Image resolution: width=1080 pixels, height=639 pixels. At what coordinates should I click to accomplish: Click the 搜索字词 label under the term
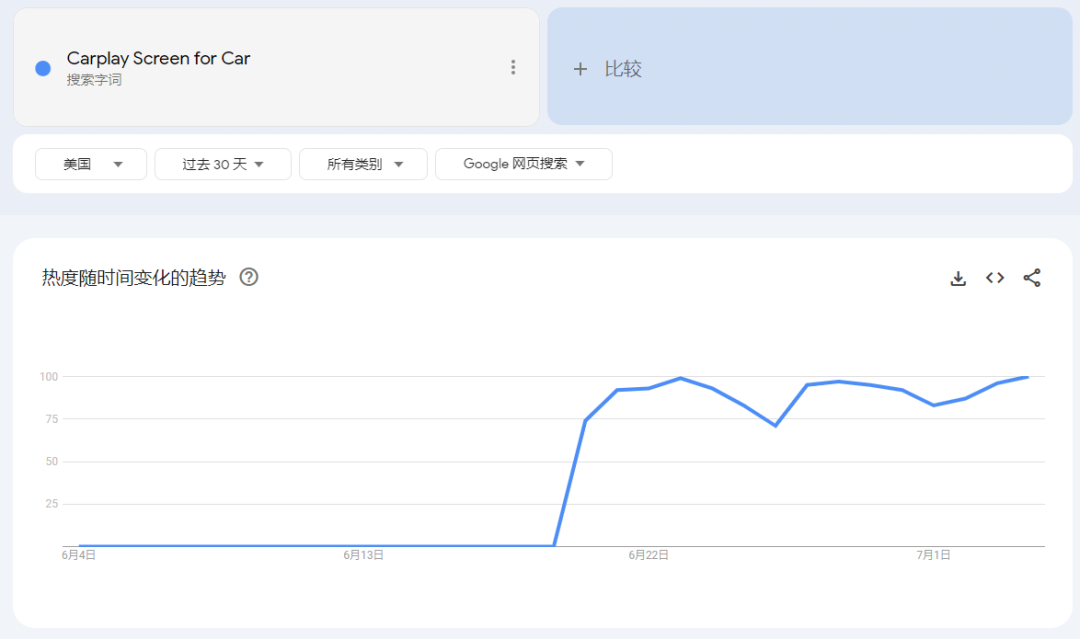[x=94, y=80]
